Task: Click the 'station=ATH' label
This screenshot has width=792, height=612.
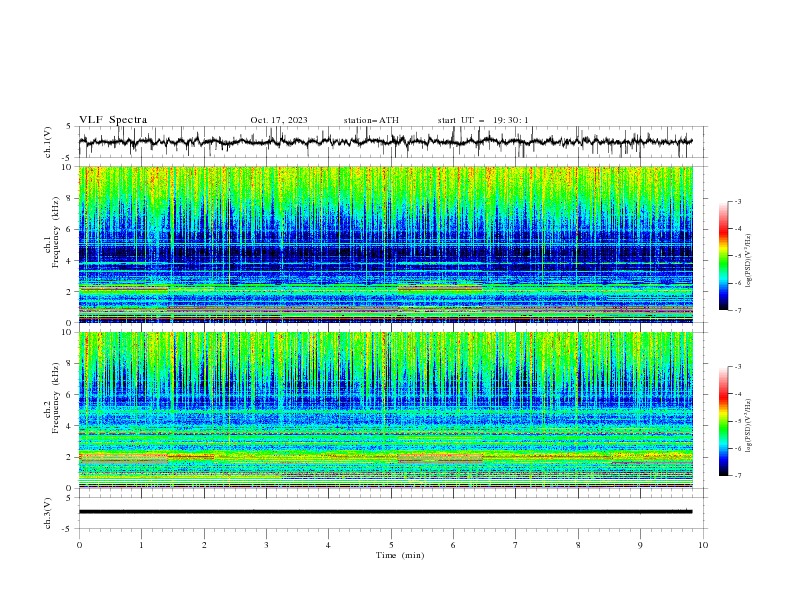Action: coord(371,120)
